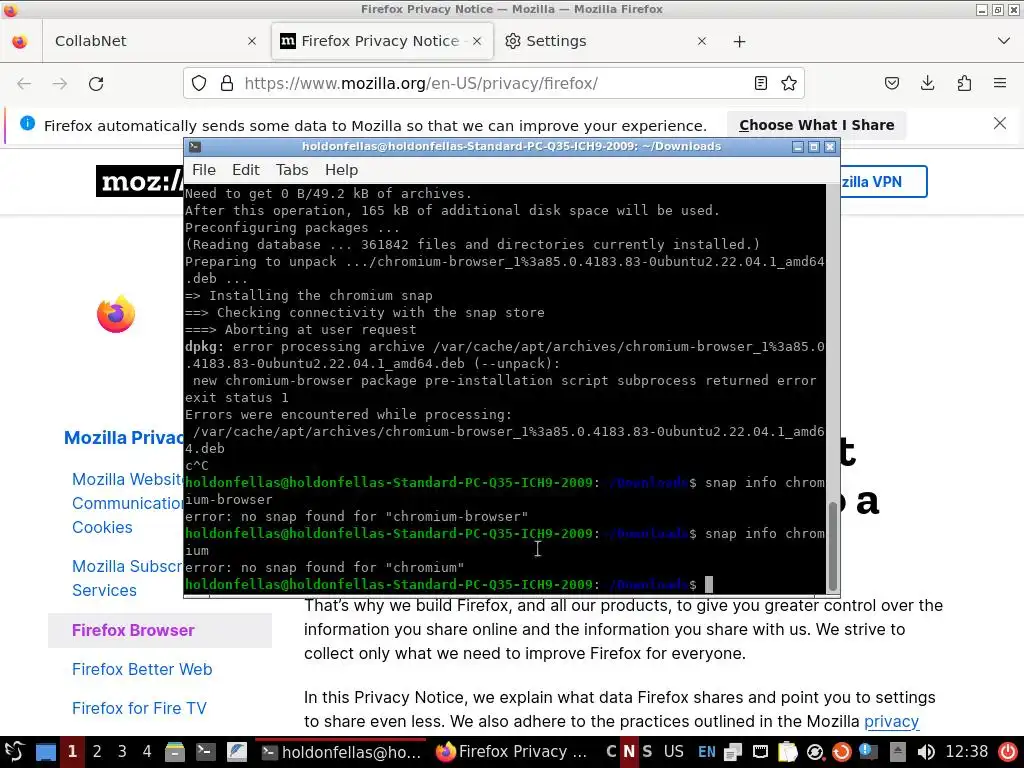The width and height of the screenshot is (1024, 768).
Task: Click the moz://a logo
Action: click(140, 181)
